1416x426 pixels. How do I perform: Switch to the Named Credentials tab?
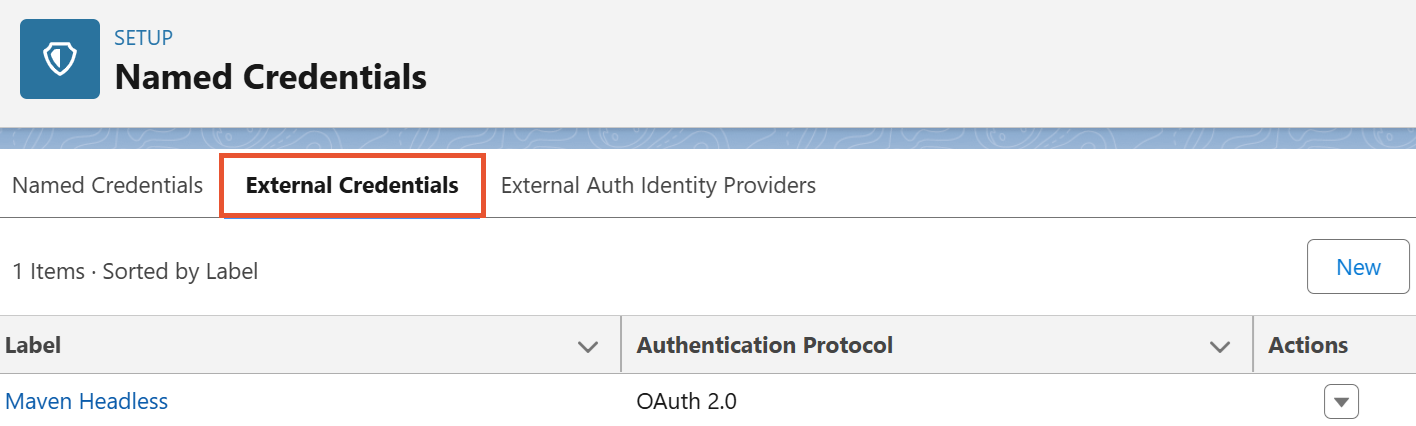click(x=107, y=185)
